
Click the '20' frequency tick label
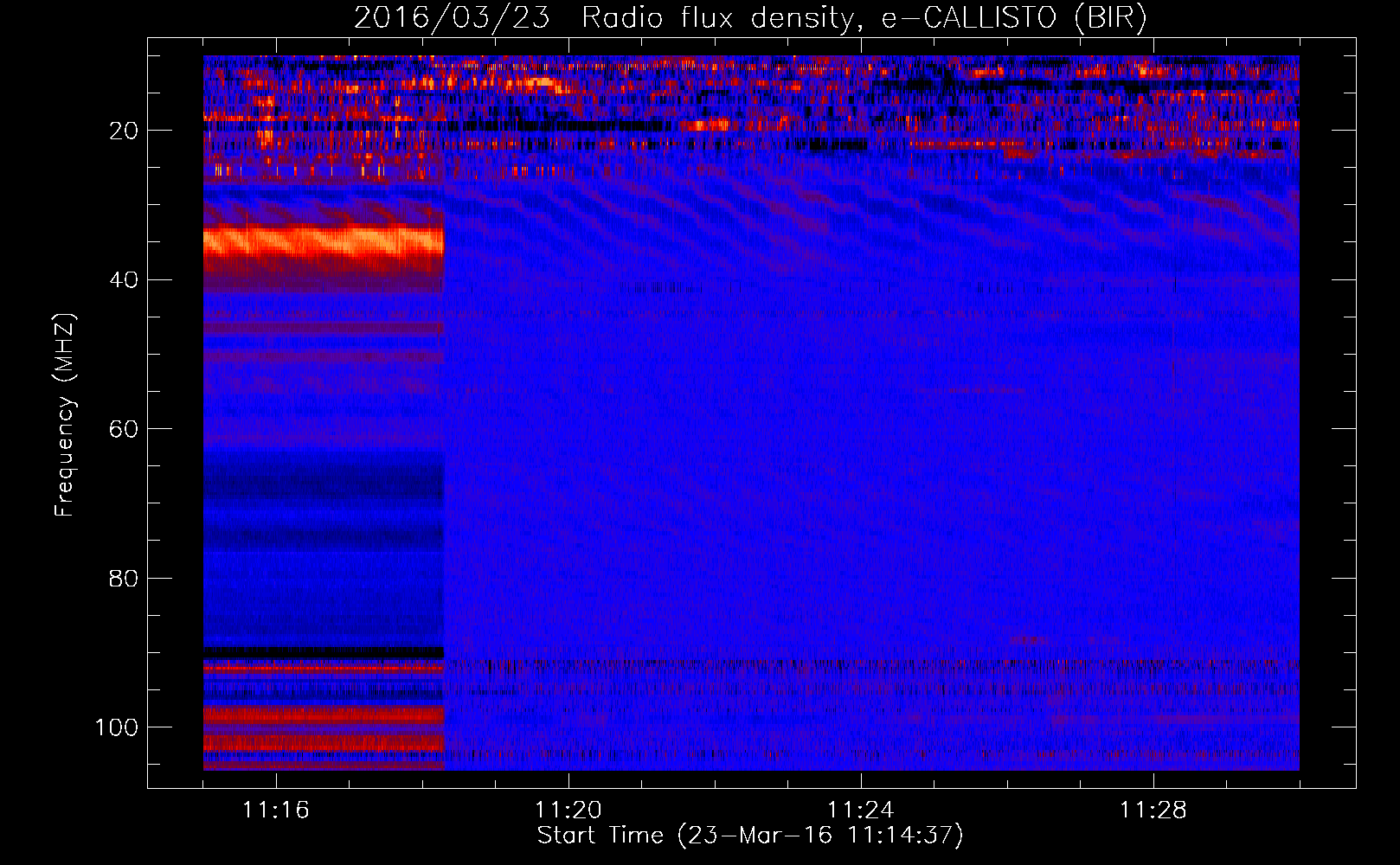124,131
